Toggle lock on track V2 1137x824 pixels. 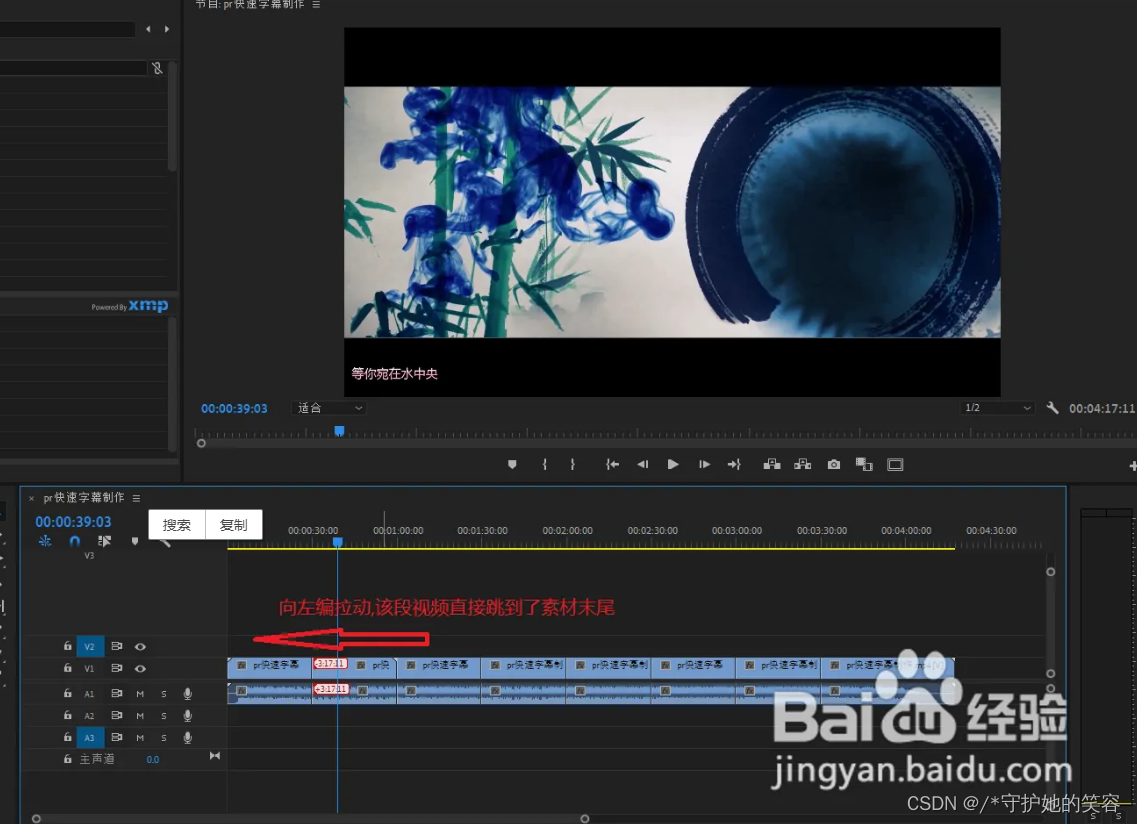67,646
